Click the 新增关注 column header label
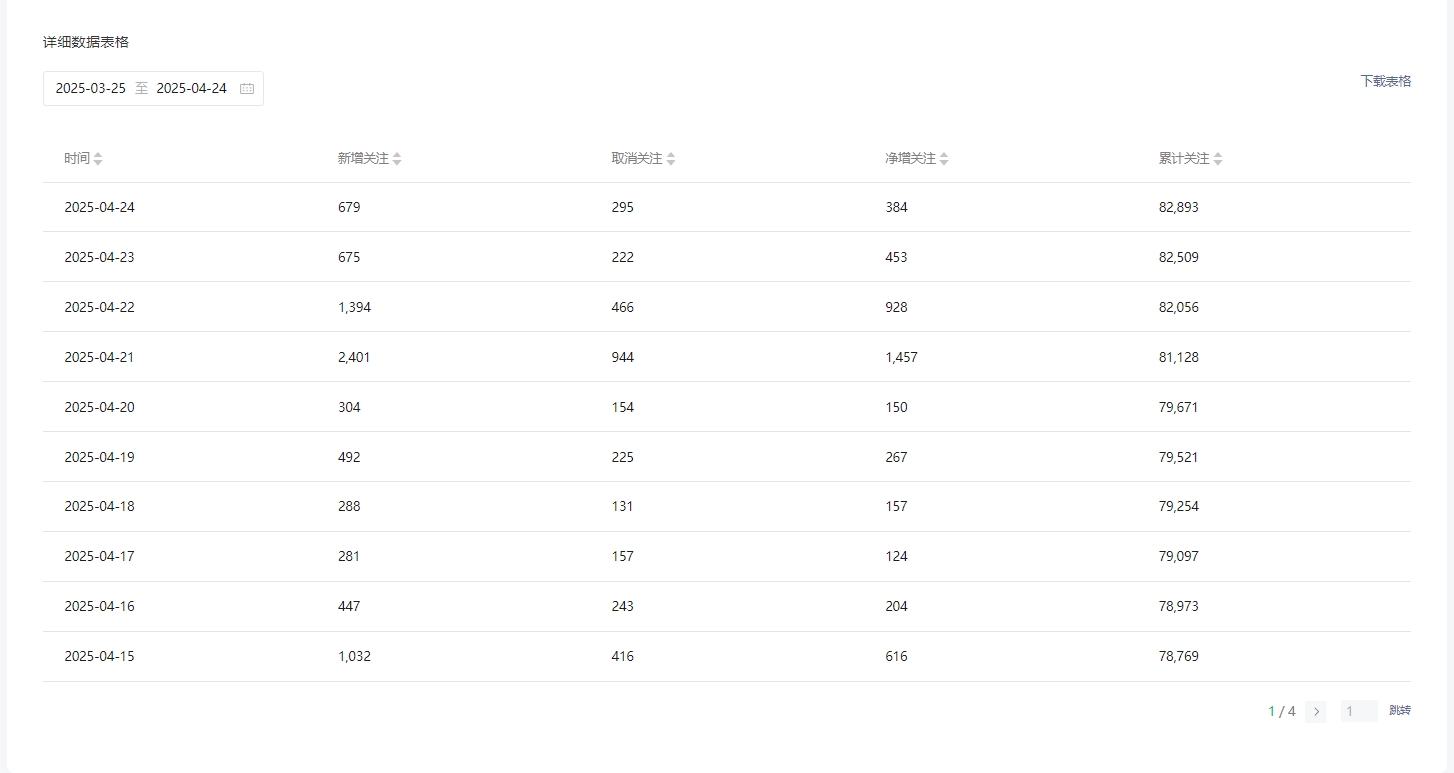1454x773 pixels. pos(363,158)
